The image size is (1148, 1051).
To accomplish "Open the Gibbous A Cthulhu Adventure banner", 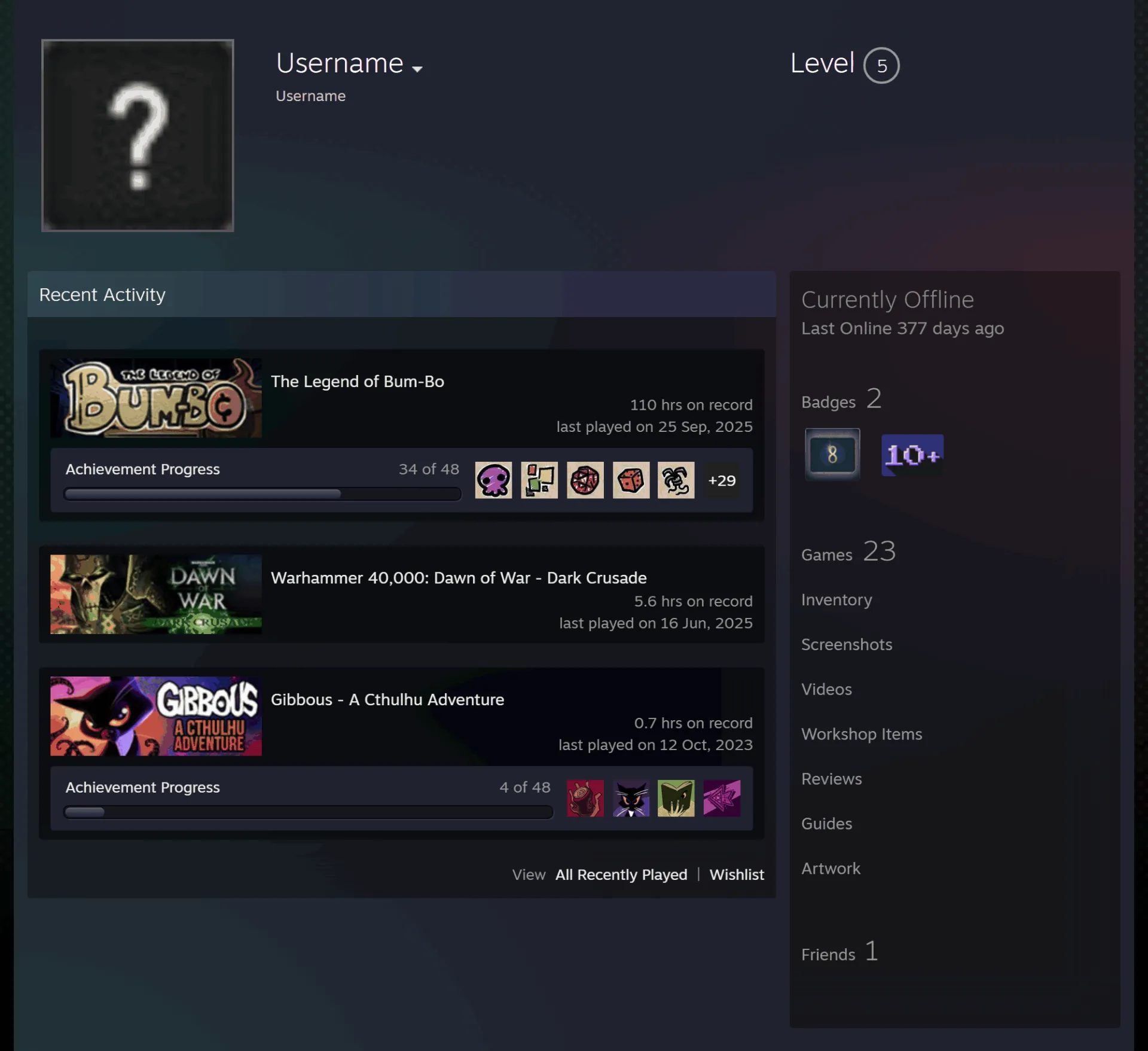I will (x=156, y=716).
